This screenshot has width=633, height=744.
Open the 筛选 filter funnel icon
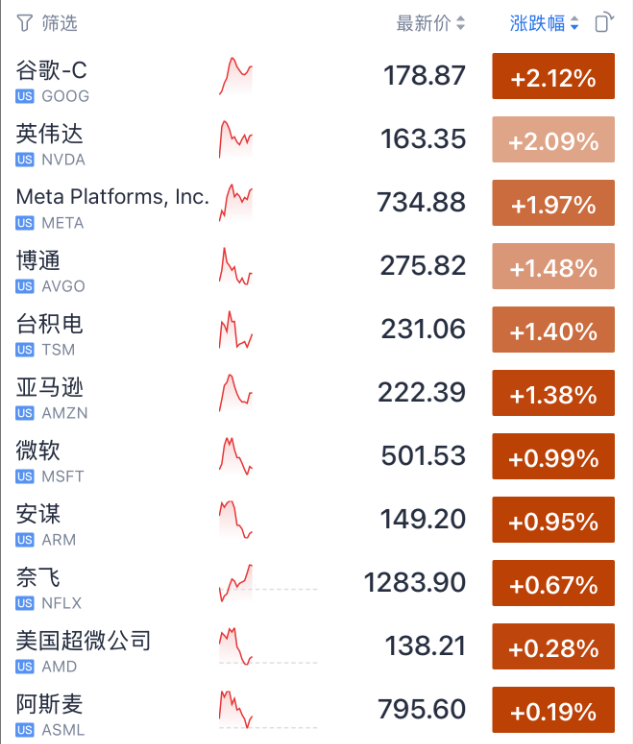(25, 23)
